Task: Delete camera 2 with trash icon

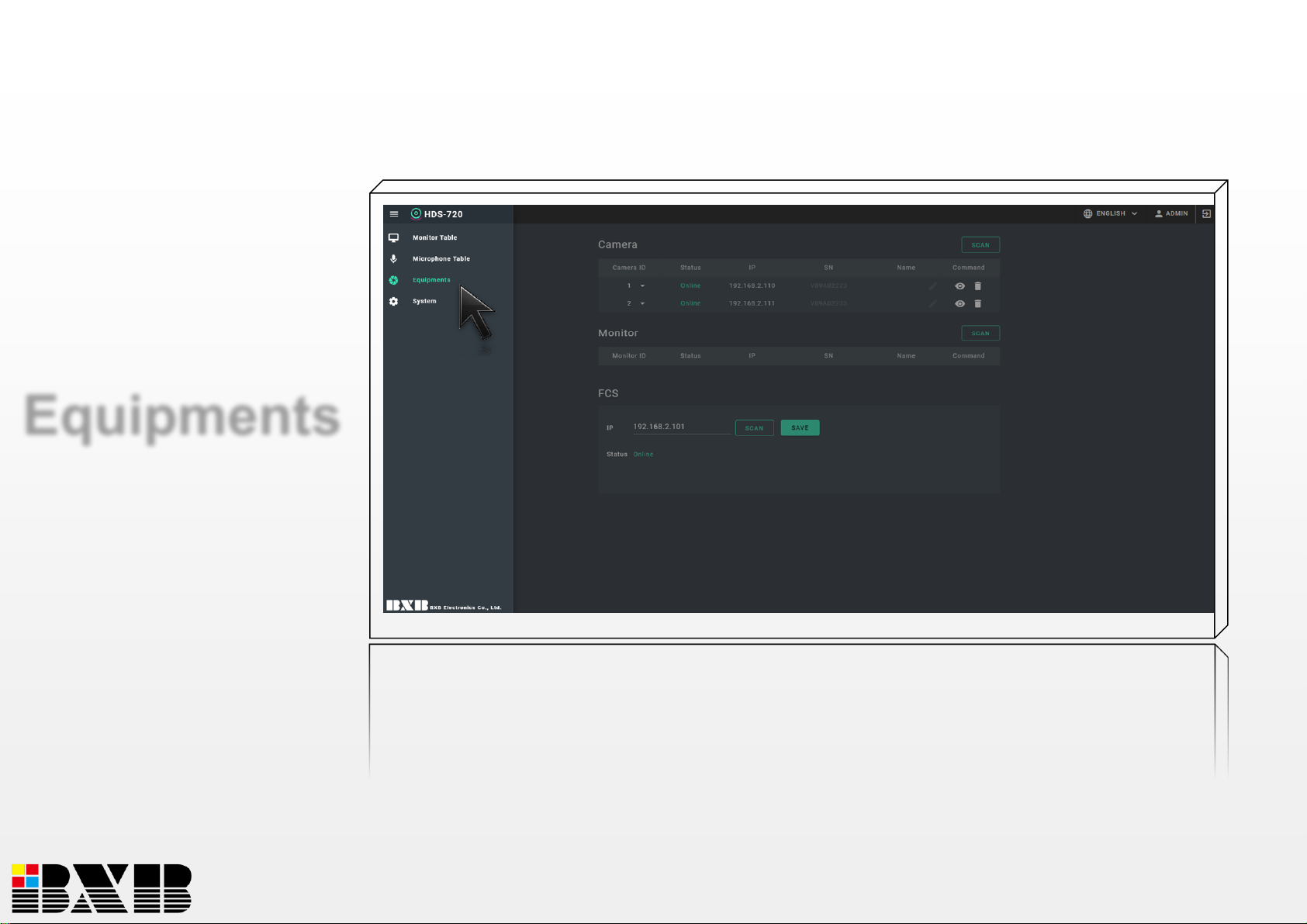Action: (977, 304)
